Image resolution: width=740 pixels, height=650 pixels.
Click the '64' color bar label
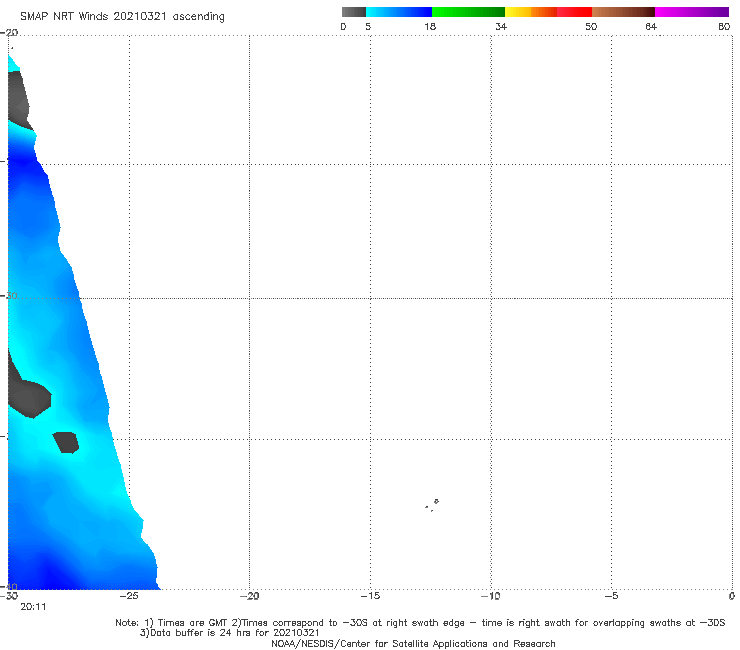click(651, 26)
